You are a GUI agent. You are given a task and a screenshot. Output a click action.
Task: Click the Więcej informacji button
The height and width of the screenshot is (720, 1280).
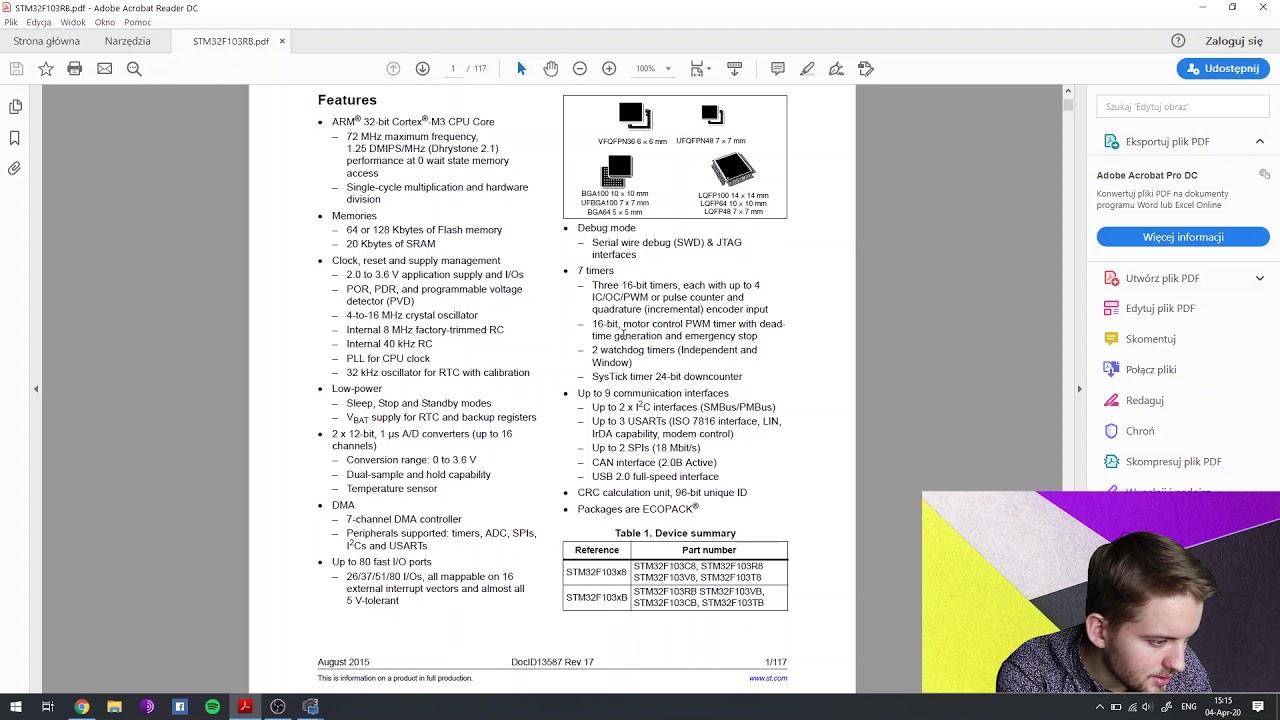1183,237
